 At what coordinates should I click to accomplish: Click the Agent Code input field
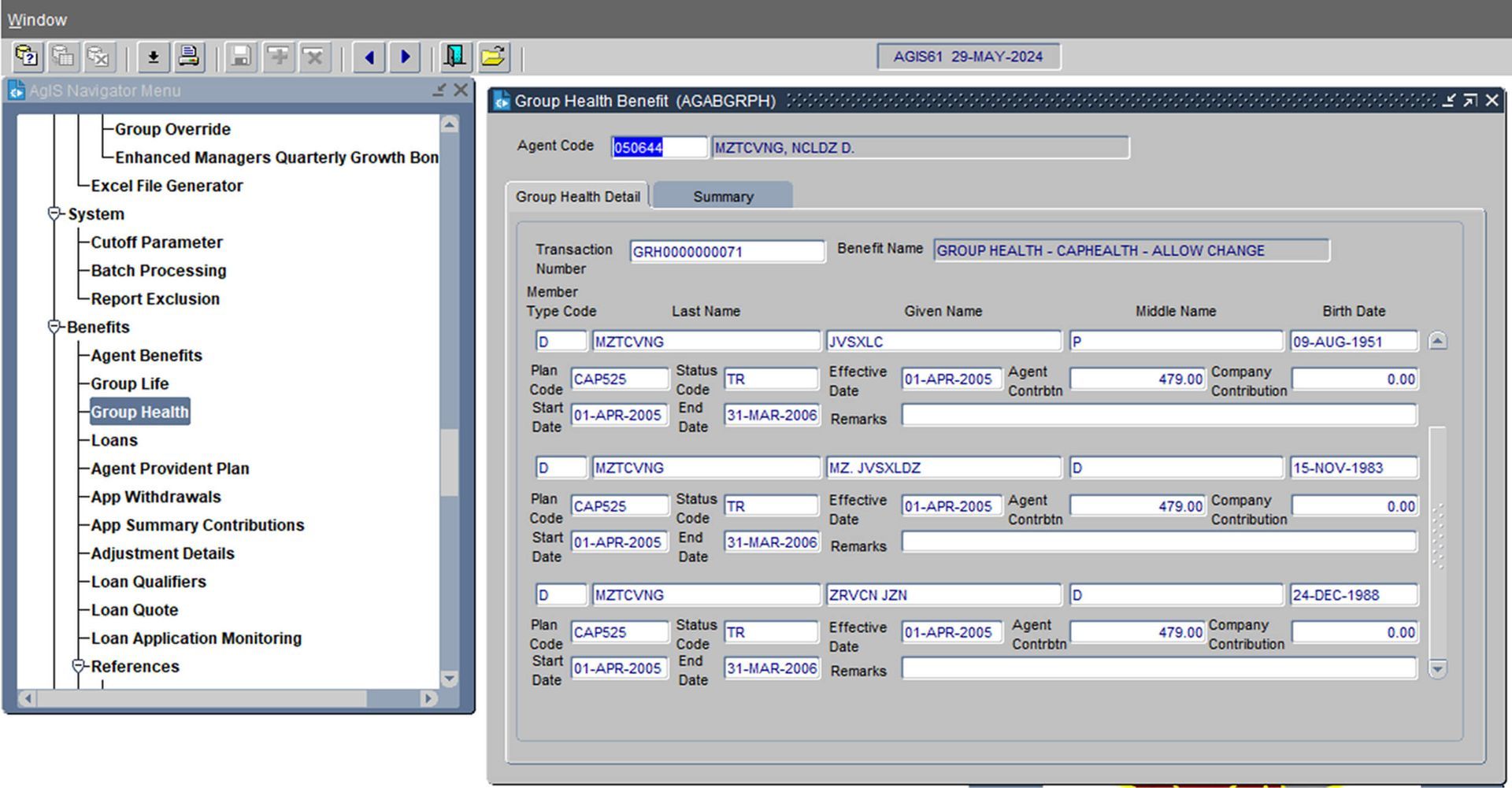(x=658, y=148)
